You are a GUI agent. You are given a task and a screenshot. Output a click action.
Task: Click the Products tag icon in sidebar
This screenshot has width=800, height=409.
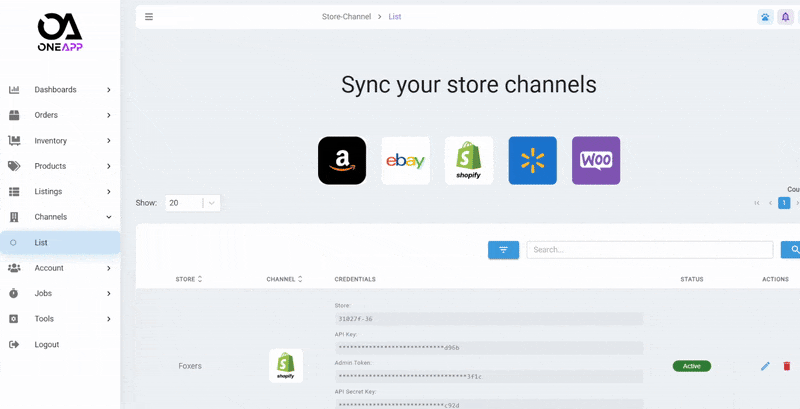click(x=14, y=166)
